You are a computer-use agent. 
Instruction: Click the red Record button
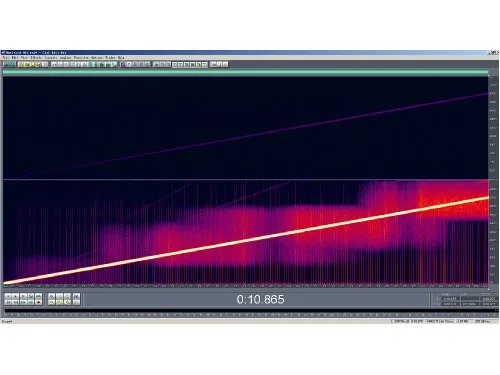(x=38, y=302)
